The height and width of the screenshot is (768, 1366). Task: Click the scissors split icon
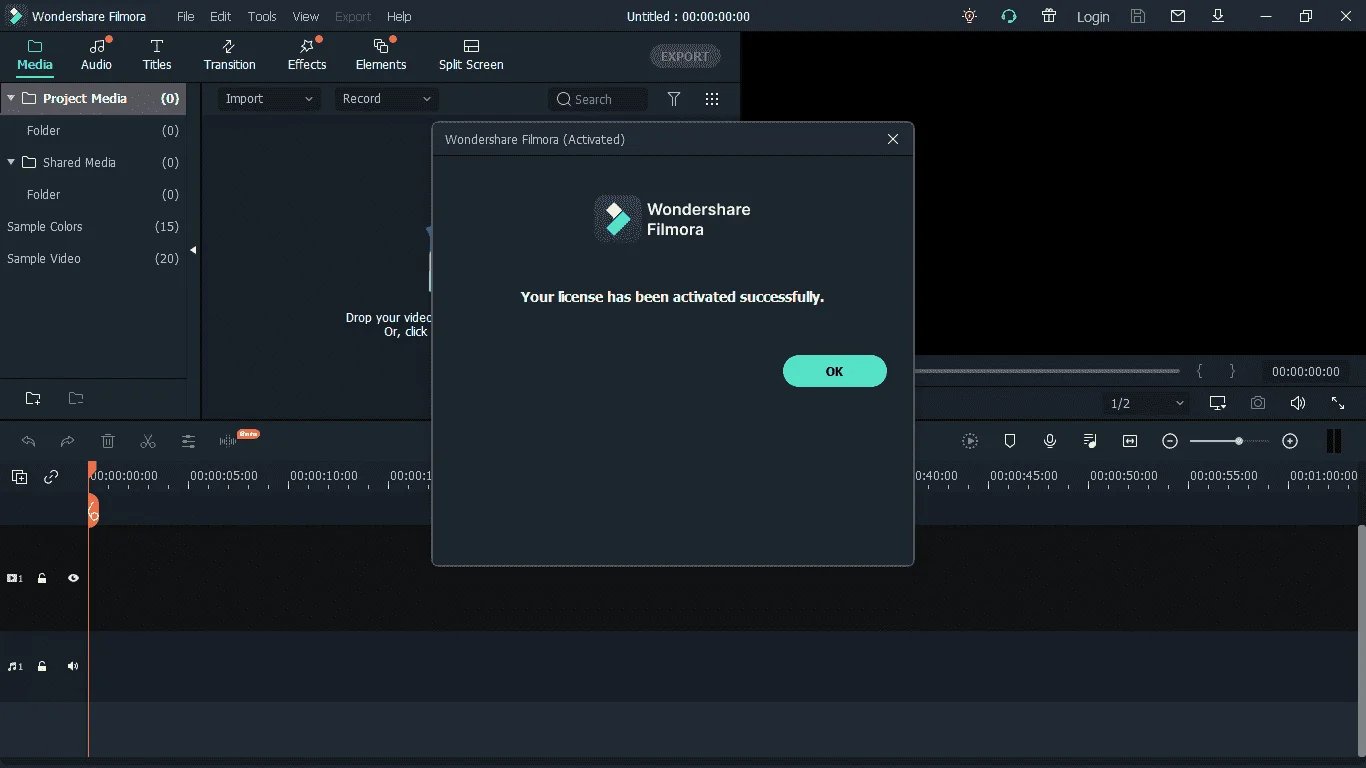148,441
